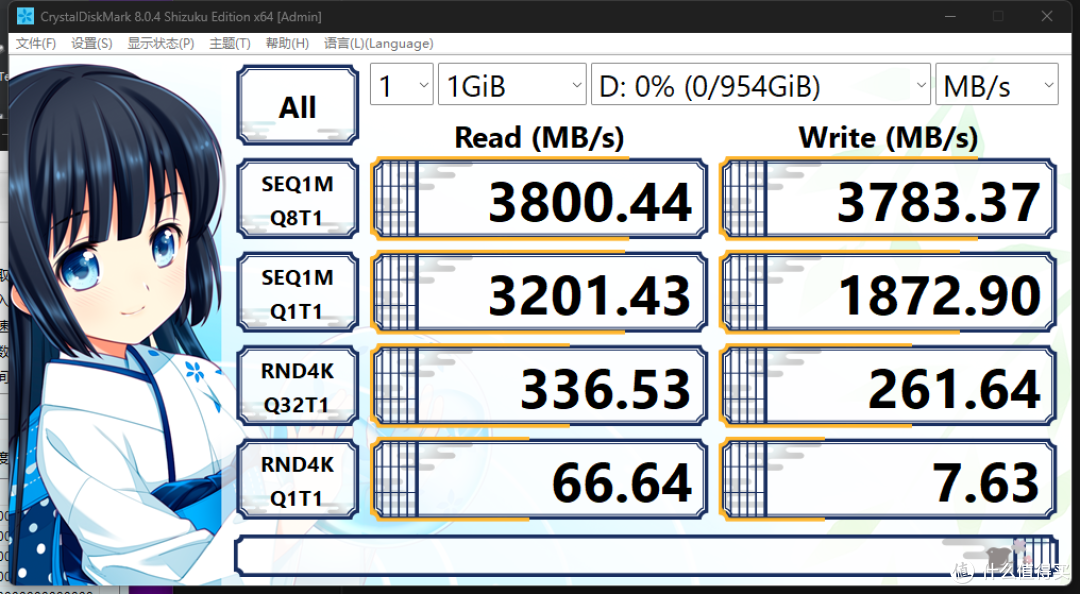Minimize the CrystalDiskMark window
1080x594 pixels.
[x=950, y=16]
